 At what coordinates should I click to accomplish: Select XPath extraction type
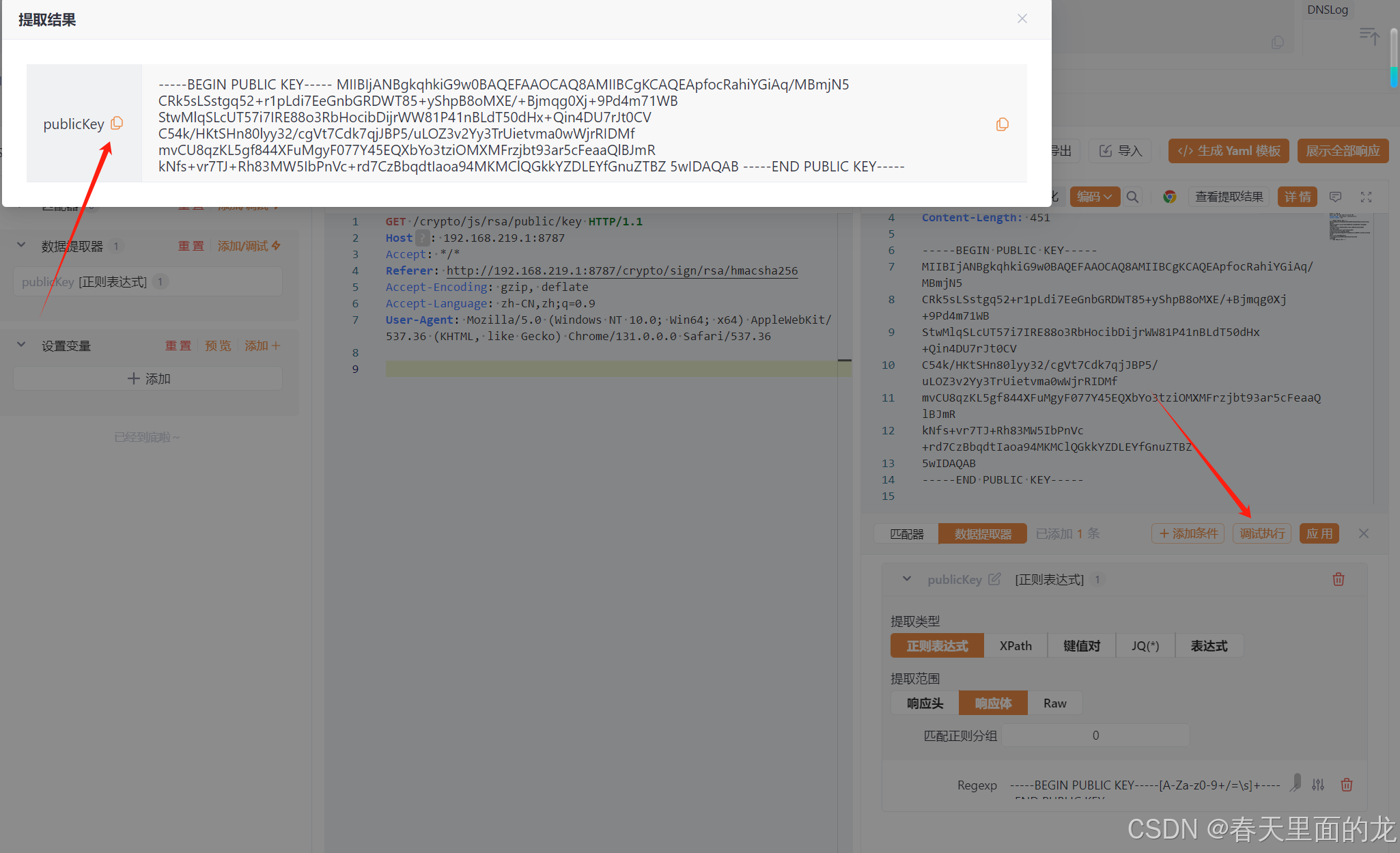(x=1016, y=645)
